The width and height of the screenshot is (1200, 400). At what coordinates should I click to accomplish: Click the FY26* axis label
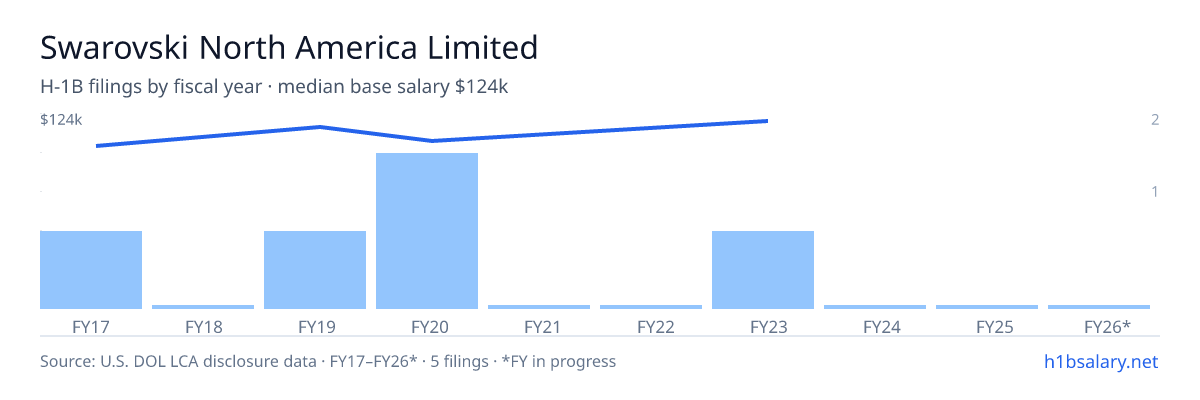coord(1108,326)
